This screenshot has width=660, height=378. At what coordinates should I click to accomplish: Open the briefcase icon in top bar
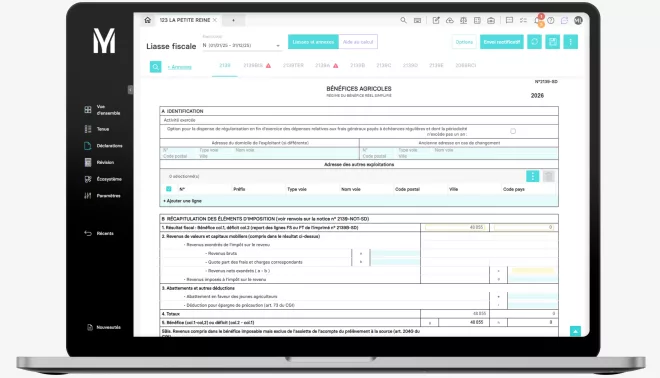click(491, 20)
